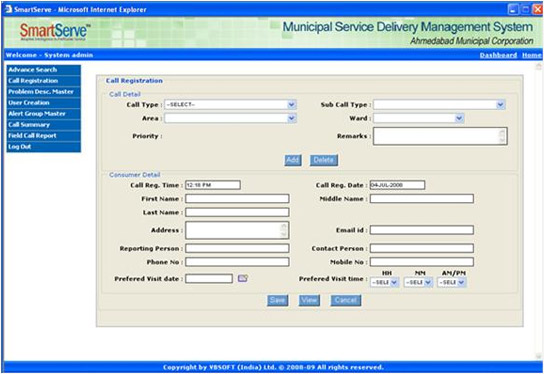Open Alert Group Master menu item

point(44,114)
